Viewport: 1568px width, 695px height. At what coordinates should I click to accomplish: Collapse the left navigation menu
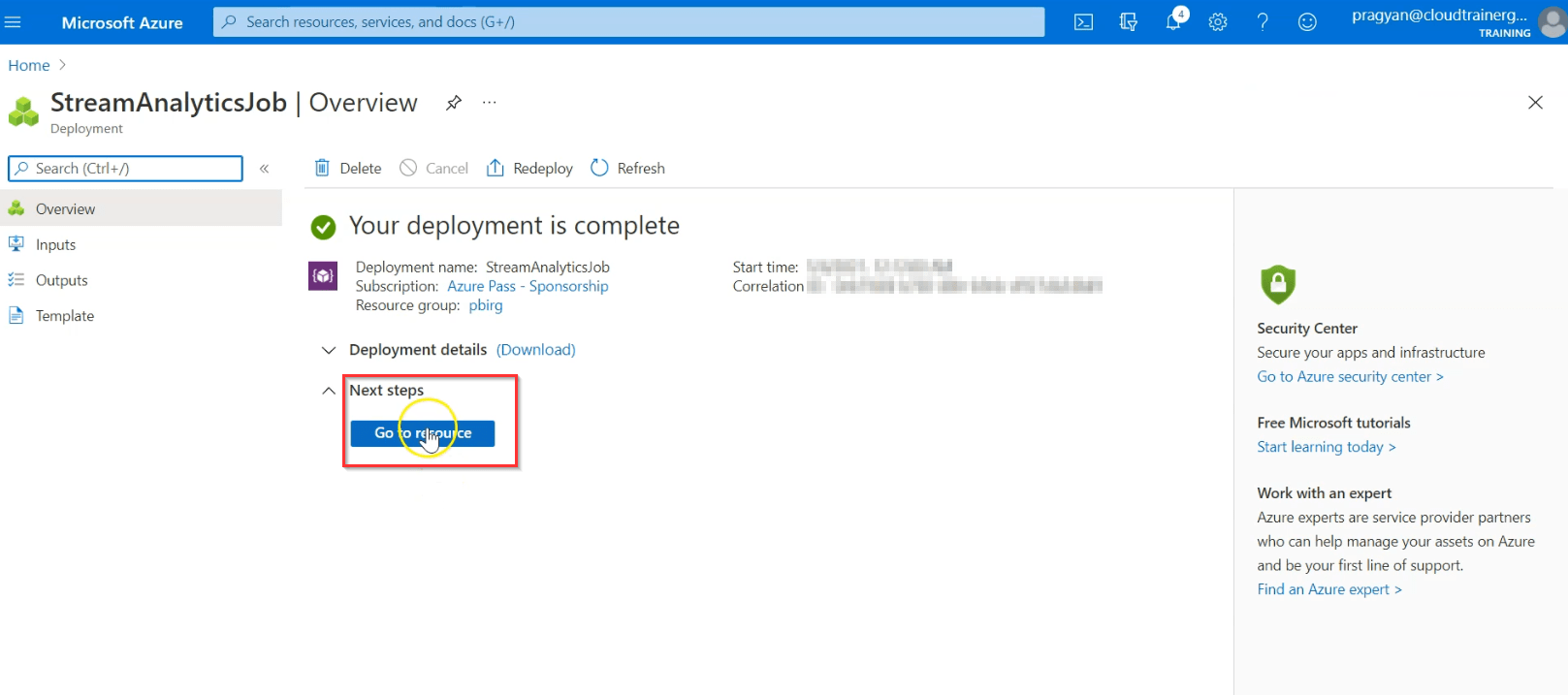(264, 169)
